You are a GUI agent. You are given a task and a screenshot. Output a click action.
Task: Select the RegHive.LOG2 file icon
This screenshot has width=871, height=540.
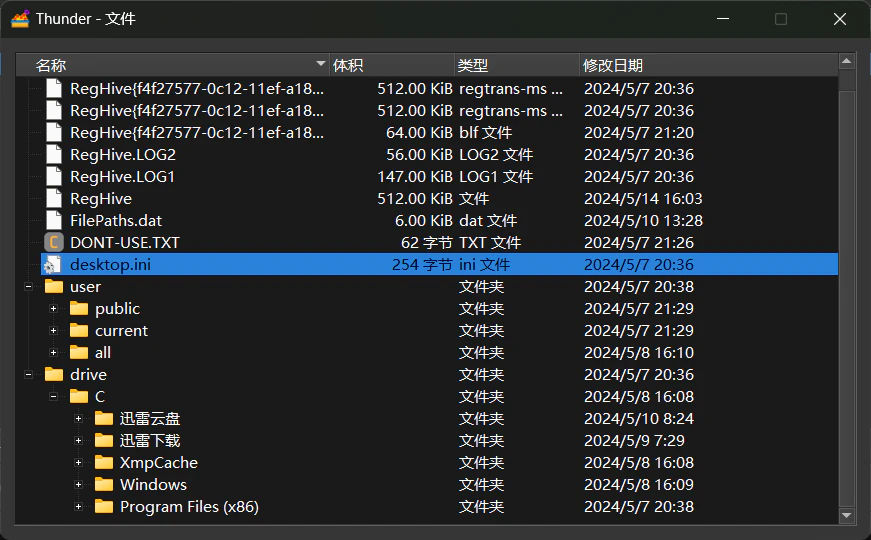click(54, 154)
